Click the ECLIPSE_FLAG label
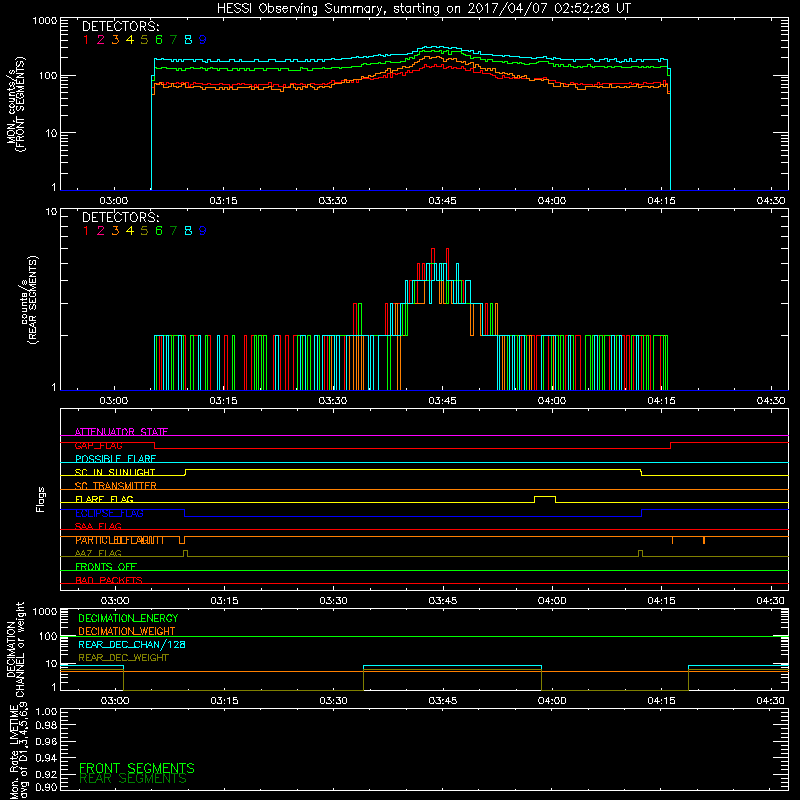 click(x=109, y=513)
